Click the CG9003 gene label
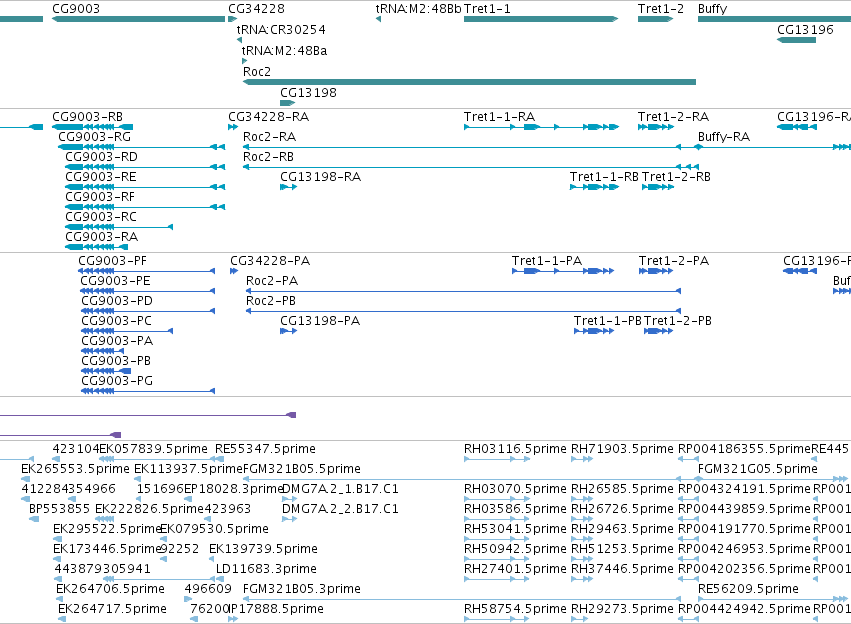Image resolution: width=851 pixels, height=624 pixels. pyautogui.click(x=76, y=9)
